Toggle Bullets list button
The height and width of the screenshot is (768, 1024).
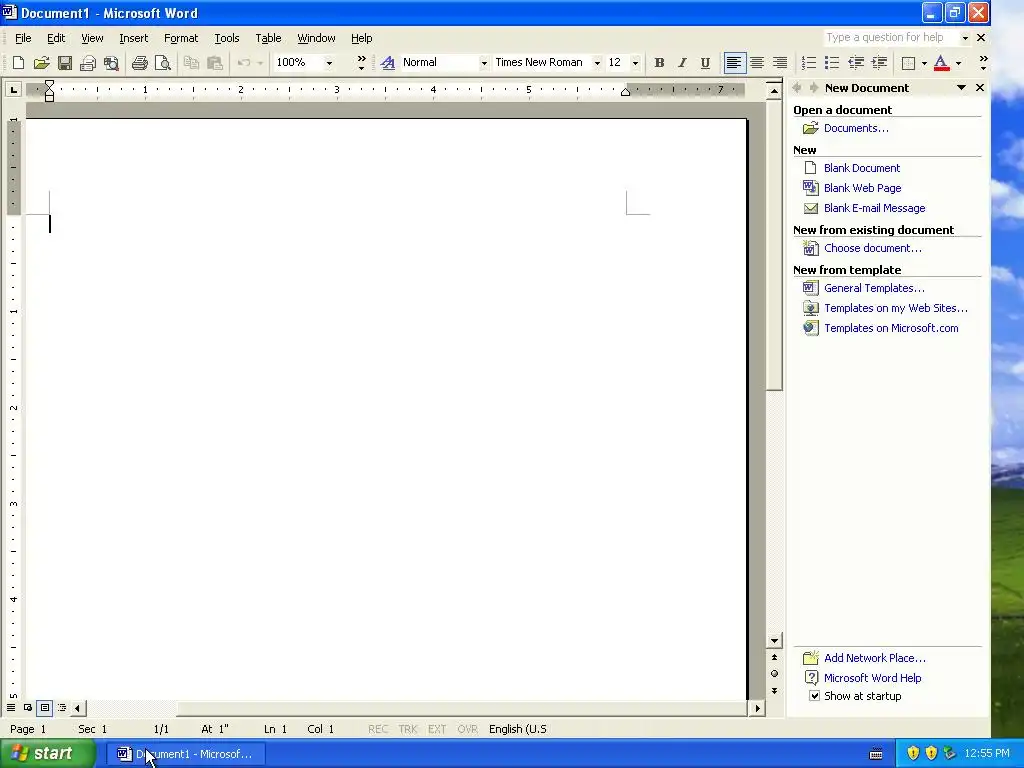[x=831, y=63]
